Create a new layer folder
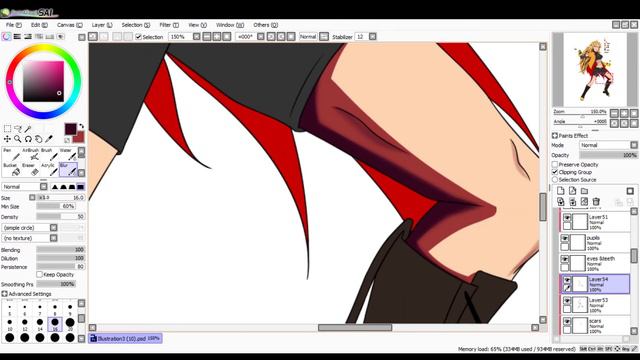 pyautogui.click(x=584, y=191)
